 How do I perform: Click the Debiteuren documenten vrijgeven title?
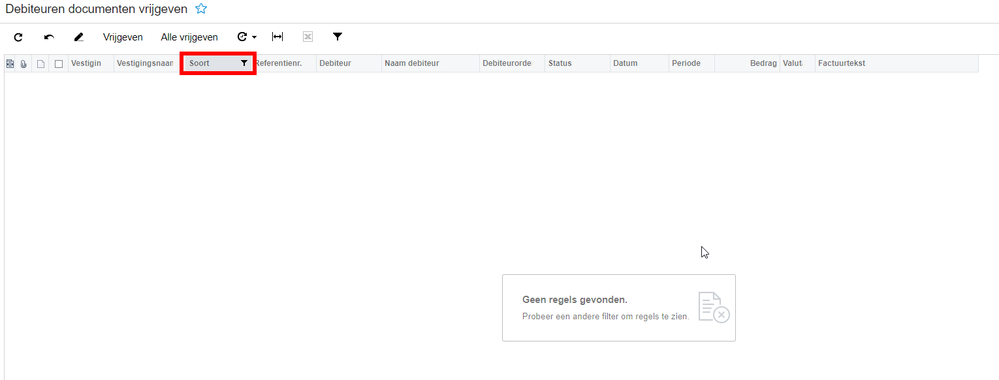coord(96,9)
